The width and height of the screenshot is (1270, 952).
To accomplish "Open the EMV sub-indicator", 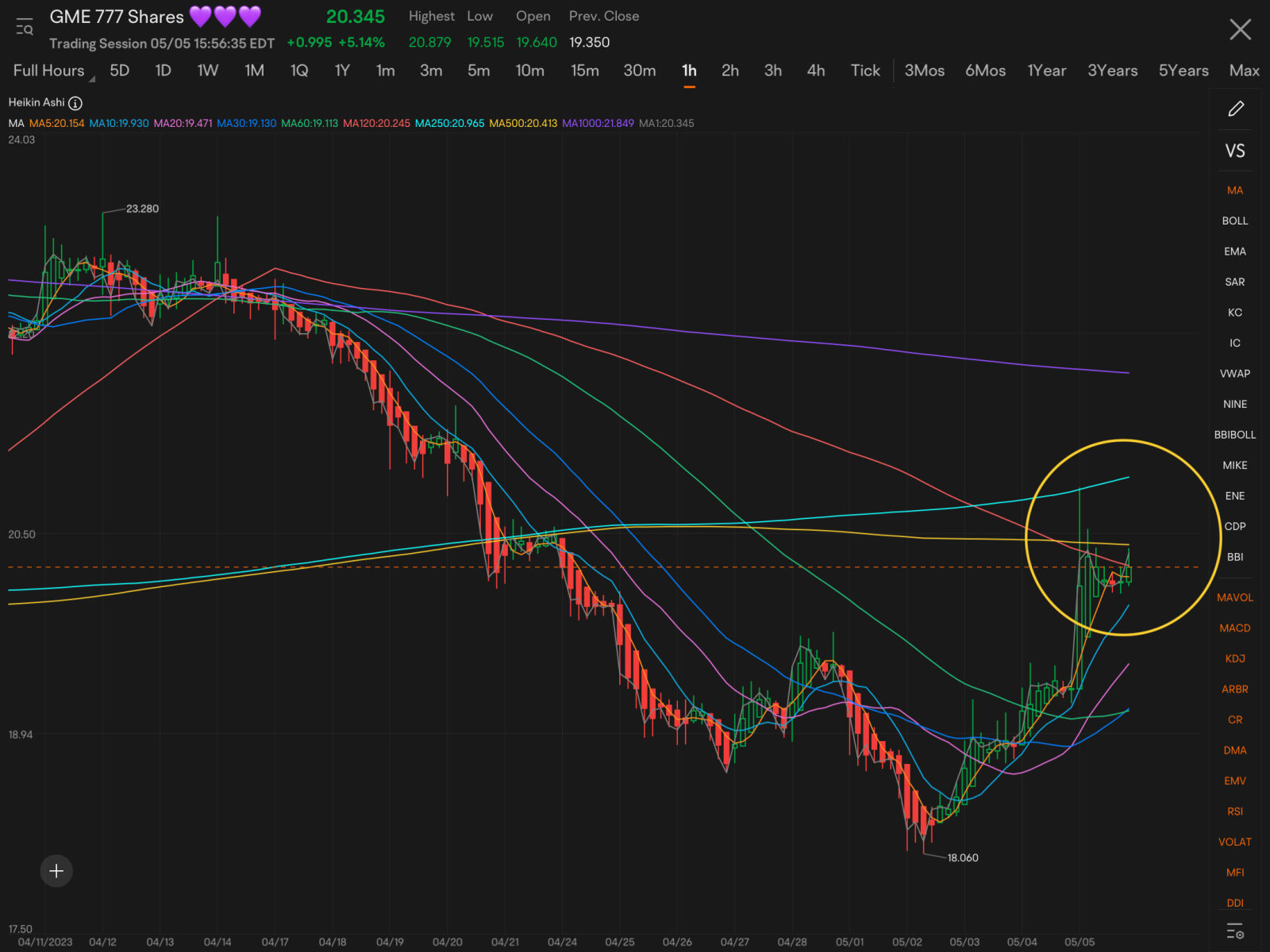I will pos(1235,781).
